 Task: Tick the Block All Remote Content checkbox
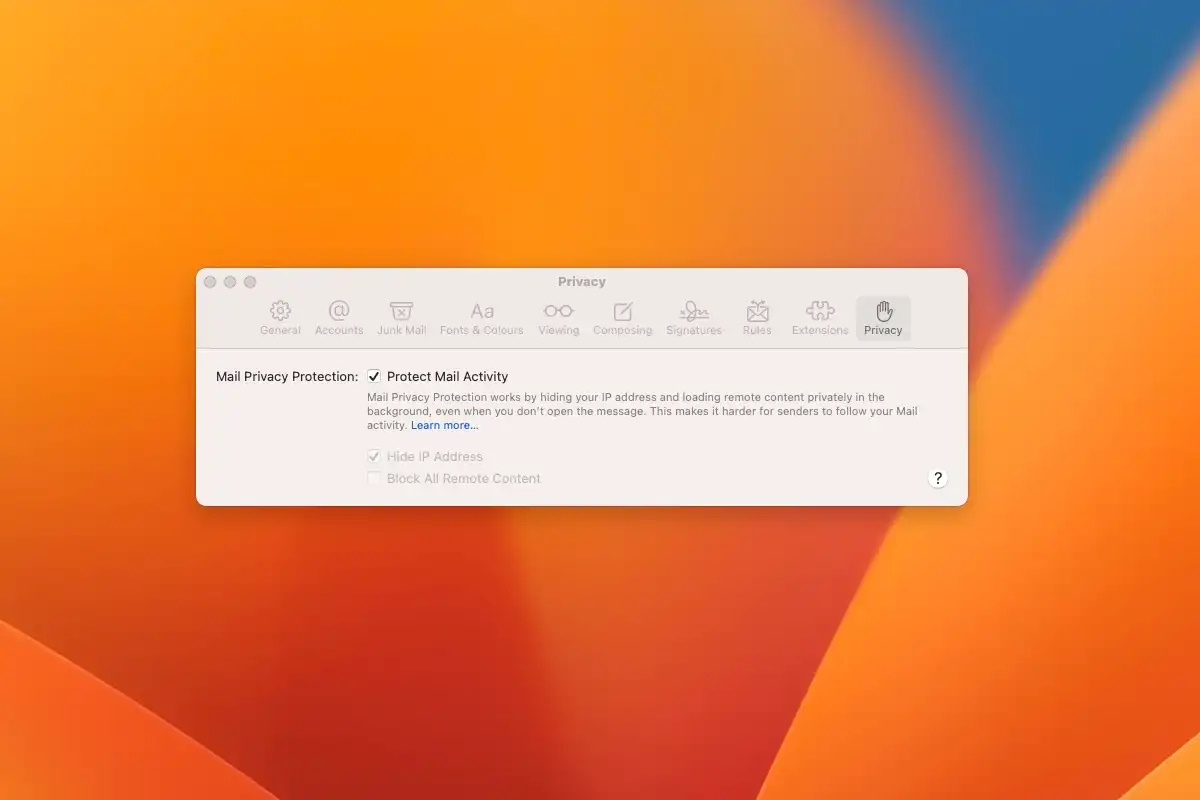(x=374, y=479)
